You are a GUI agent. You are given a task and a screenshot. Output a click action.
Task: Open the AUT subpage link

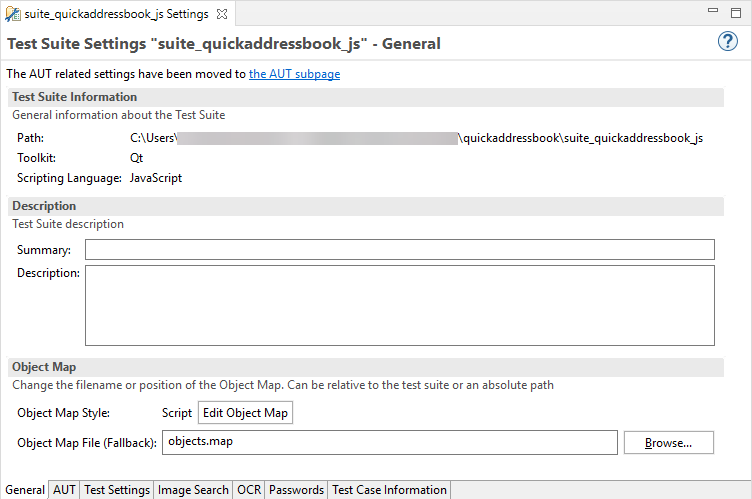(x=294, y=74)
